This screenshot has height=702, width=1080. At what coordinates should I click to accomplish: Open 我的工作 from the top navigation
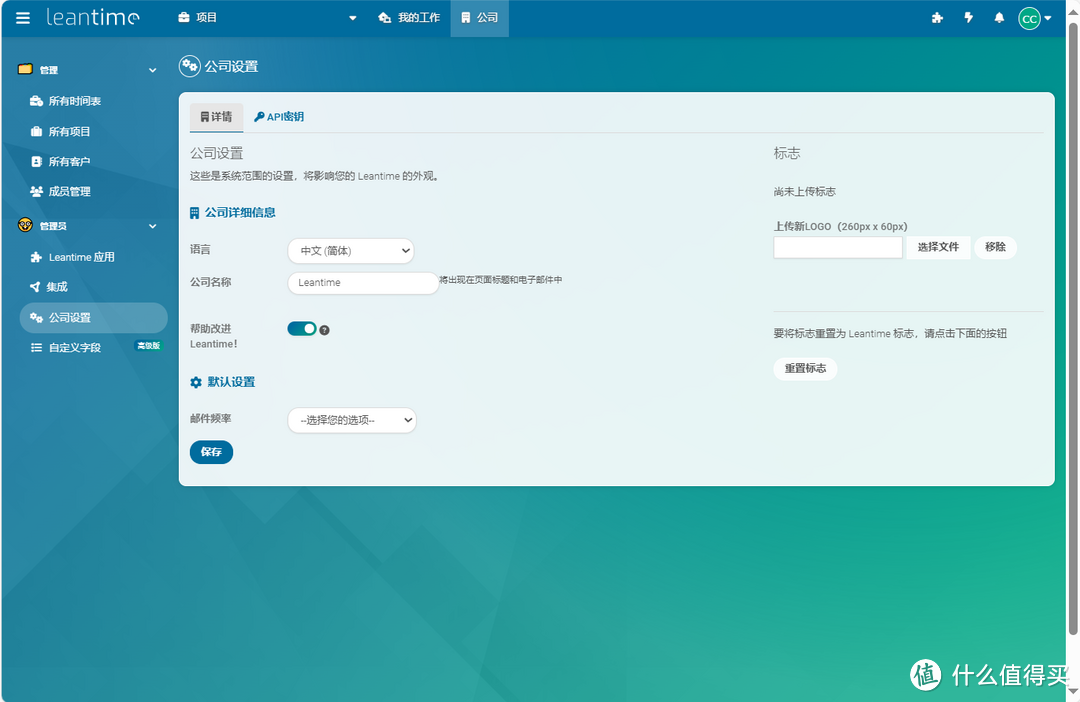pos(409,17)
